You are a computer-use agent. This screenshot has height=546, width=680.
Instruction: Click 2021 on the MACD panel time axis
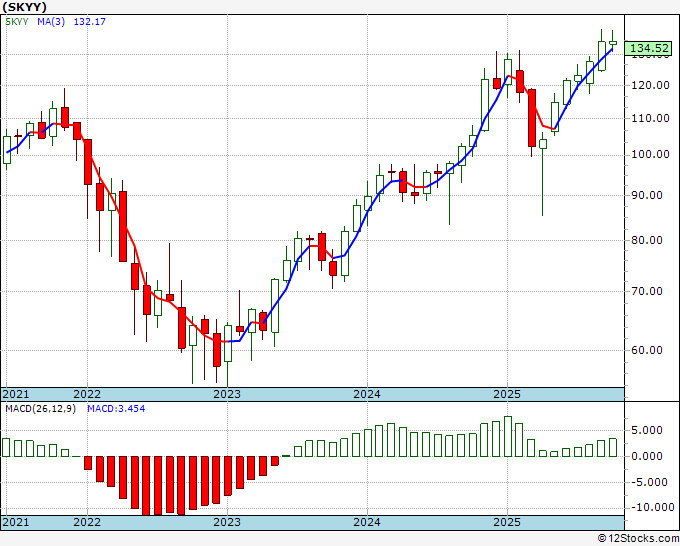16,522
